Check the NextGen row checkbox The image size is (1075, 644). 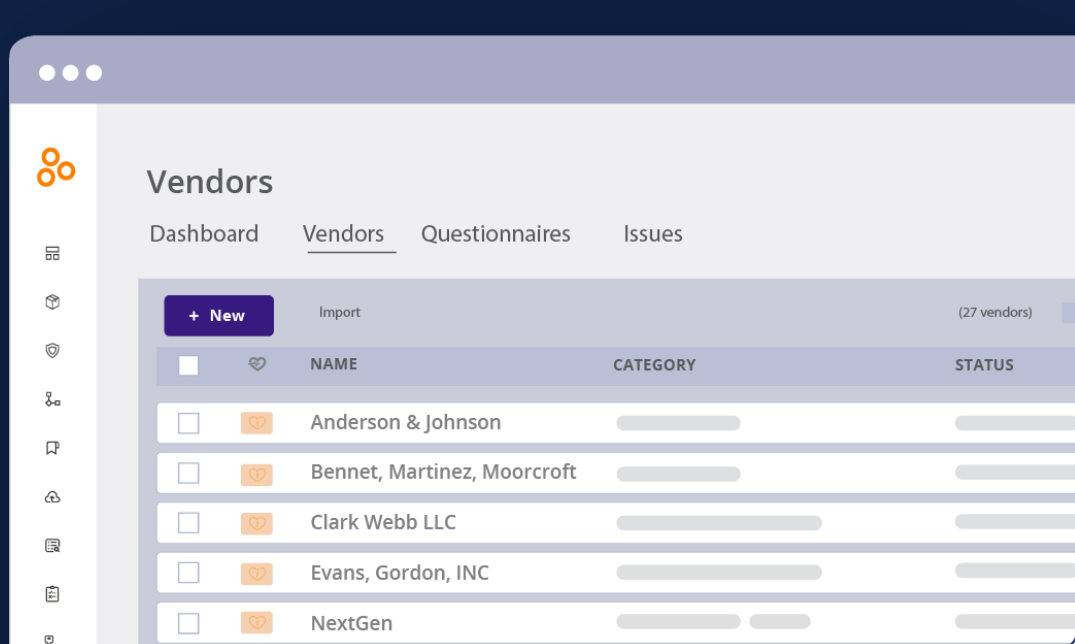click(188, 622)
